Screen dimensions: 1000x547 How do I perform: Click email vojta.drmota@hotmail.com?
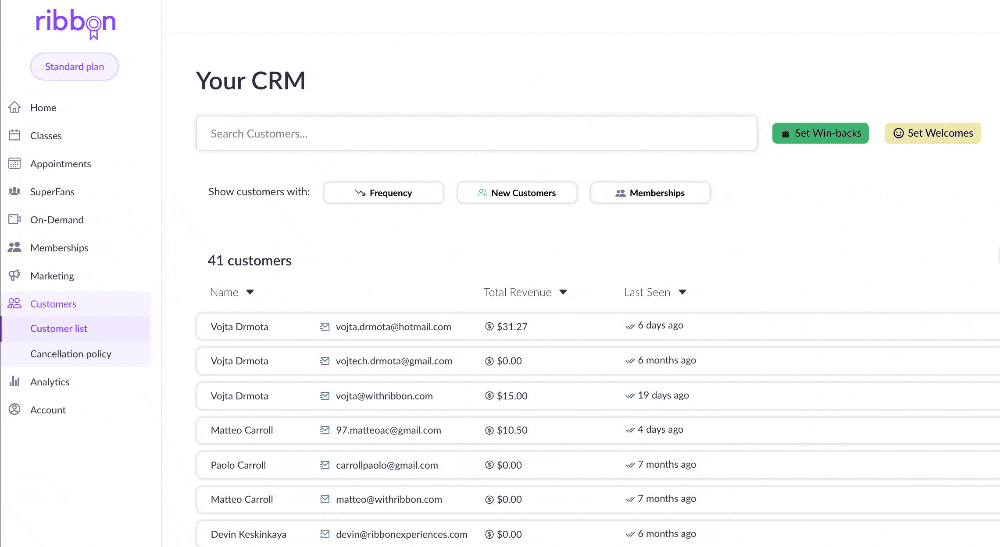[x=393, y=326]
